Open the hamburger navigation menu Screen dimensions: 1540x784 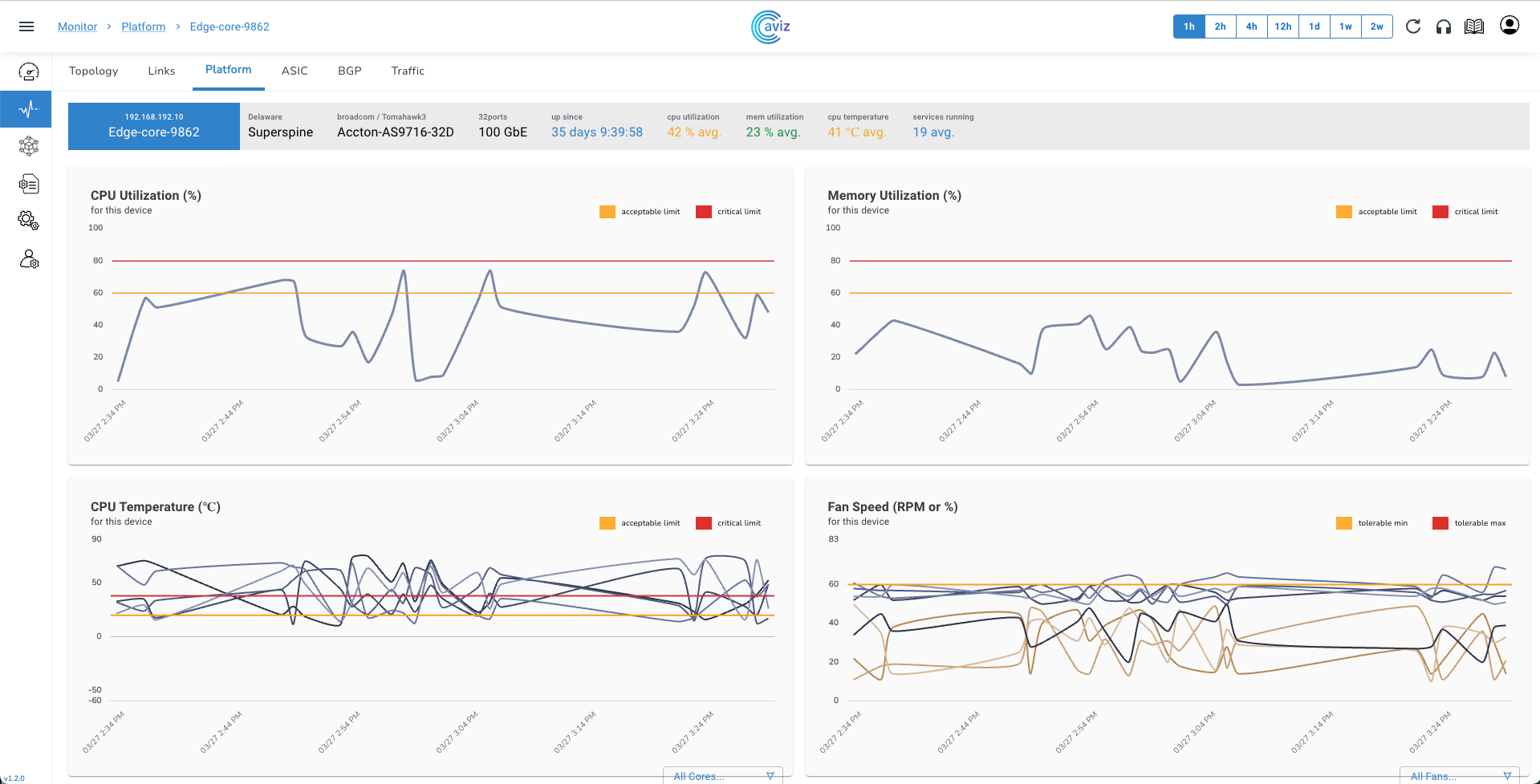pos(26,26)
